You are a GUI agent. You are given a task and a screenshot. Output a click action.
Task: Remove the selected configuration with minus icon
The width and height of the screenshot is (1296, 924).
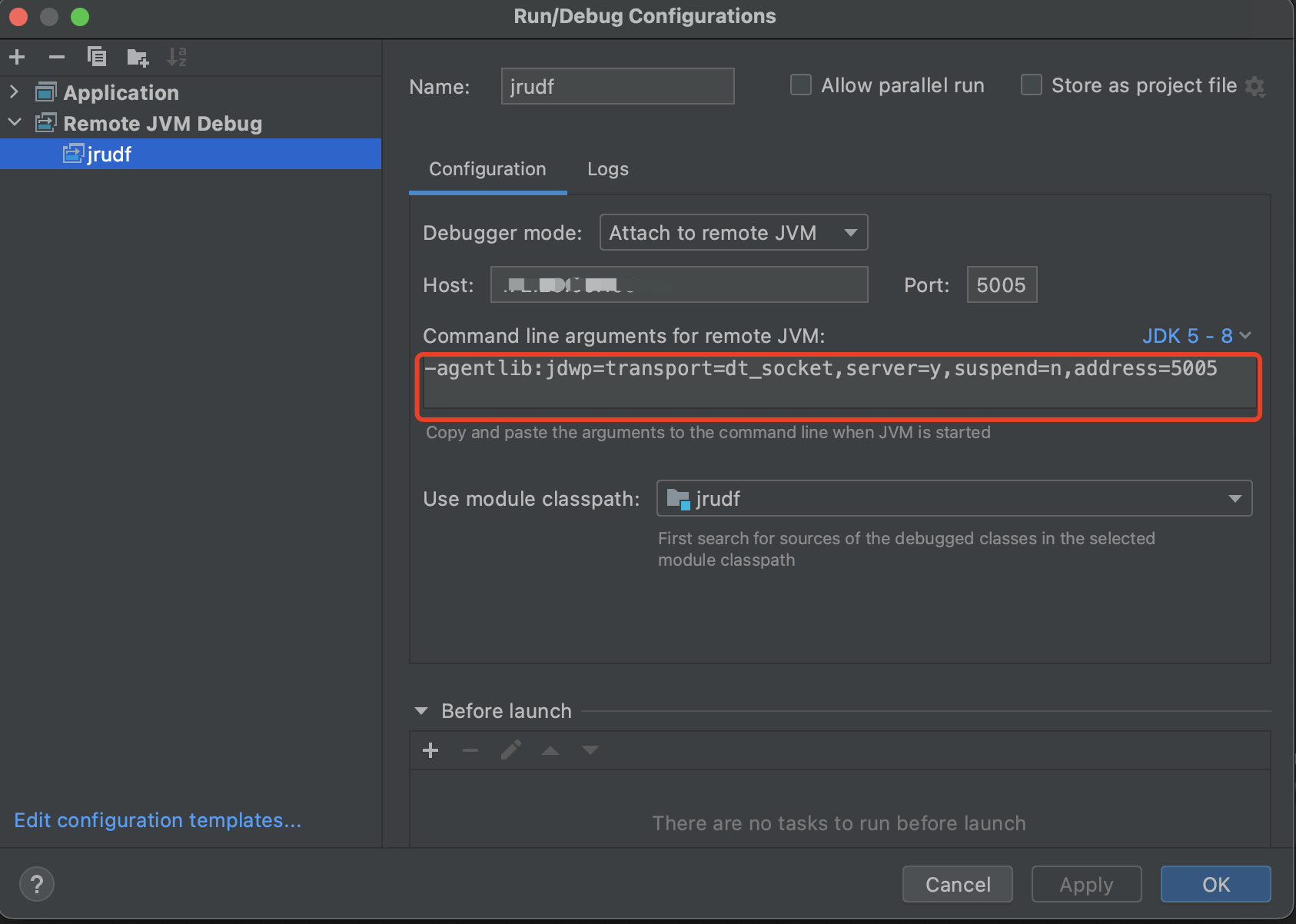[57, 57]
